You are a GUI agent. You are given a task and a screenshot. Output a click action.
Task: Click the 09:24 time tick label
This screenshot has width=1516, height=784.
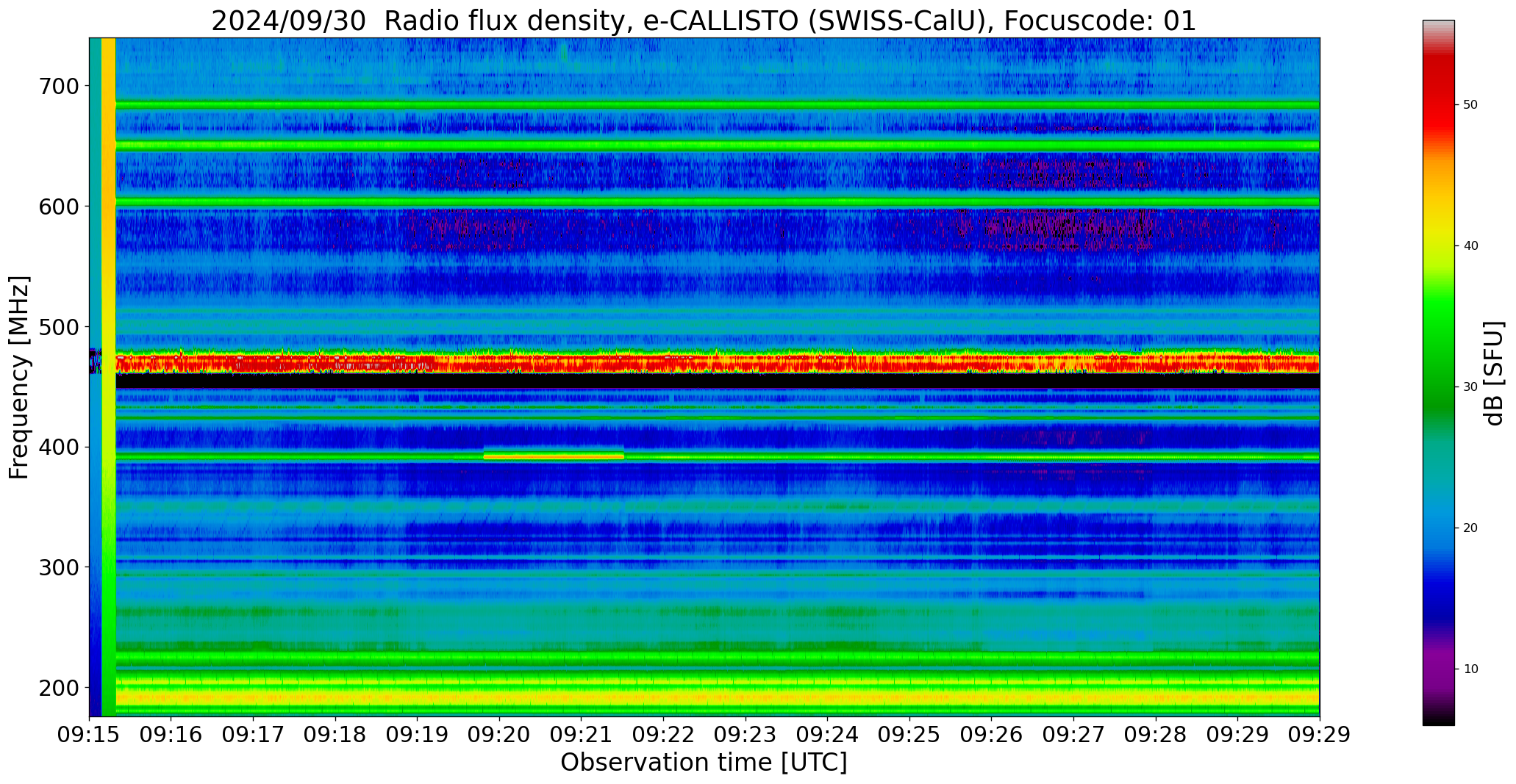tap(828, 735)
